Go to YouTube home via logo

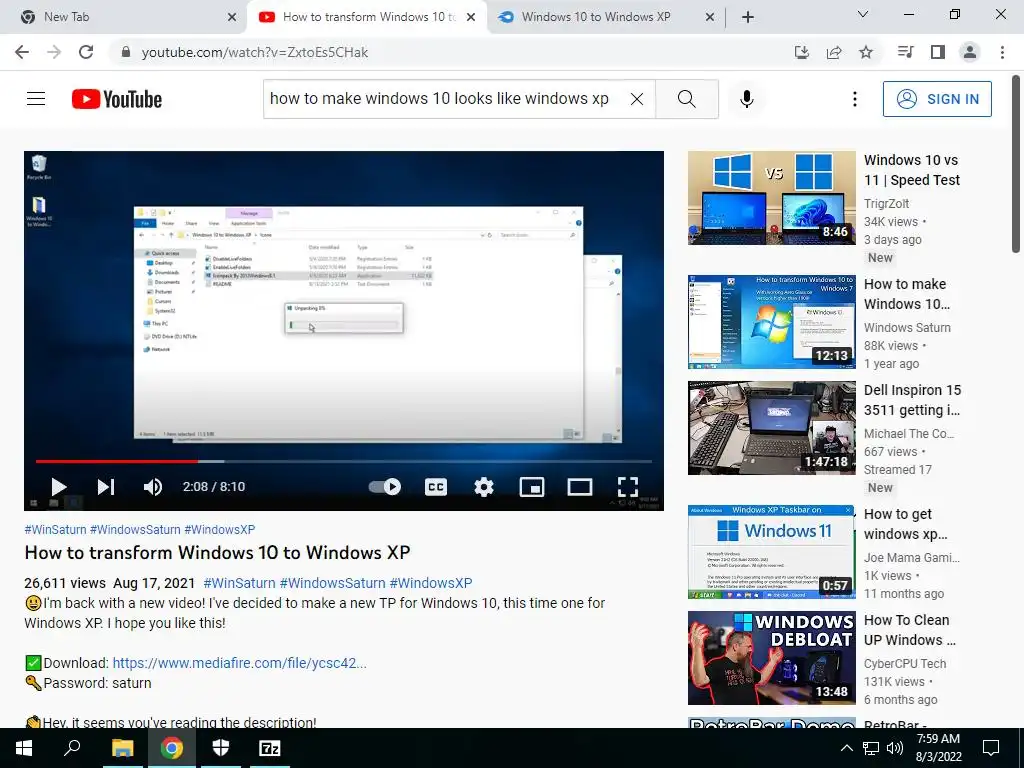tap(117, 99)
